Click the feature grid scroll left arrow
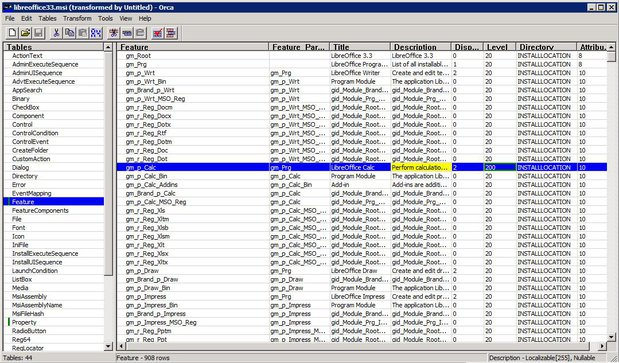 click(x=122, y=346)
